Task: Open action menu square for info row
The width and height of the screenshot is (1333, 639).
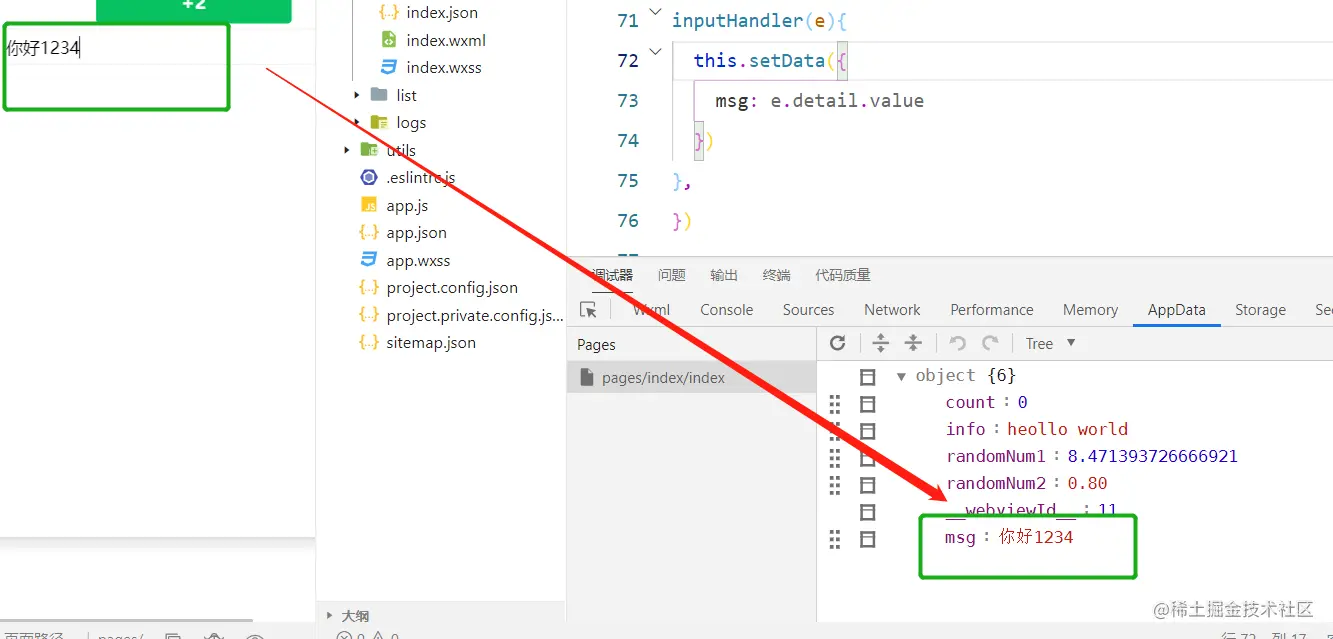Action: (x=868, y=431)
